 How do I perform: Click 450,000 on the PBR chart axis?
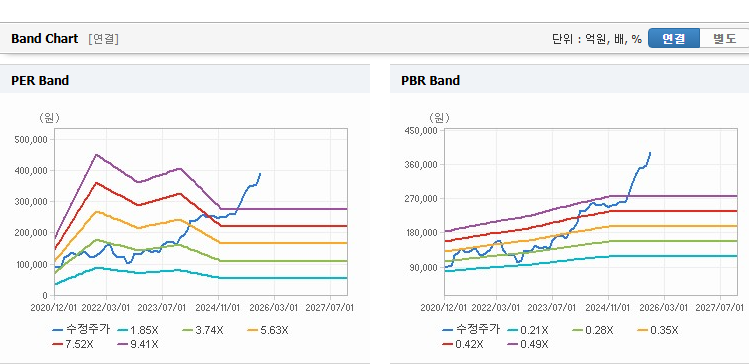pyautogui.click(x=422, y=130)
